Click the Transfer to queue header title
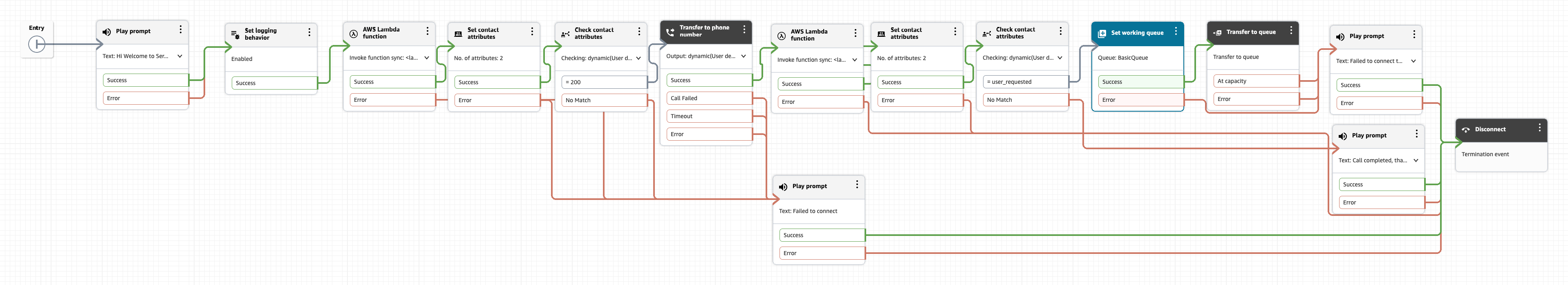This screenshot has width=1568, height=285. coord(1251,32)
